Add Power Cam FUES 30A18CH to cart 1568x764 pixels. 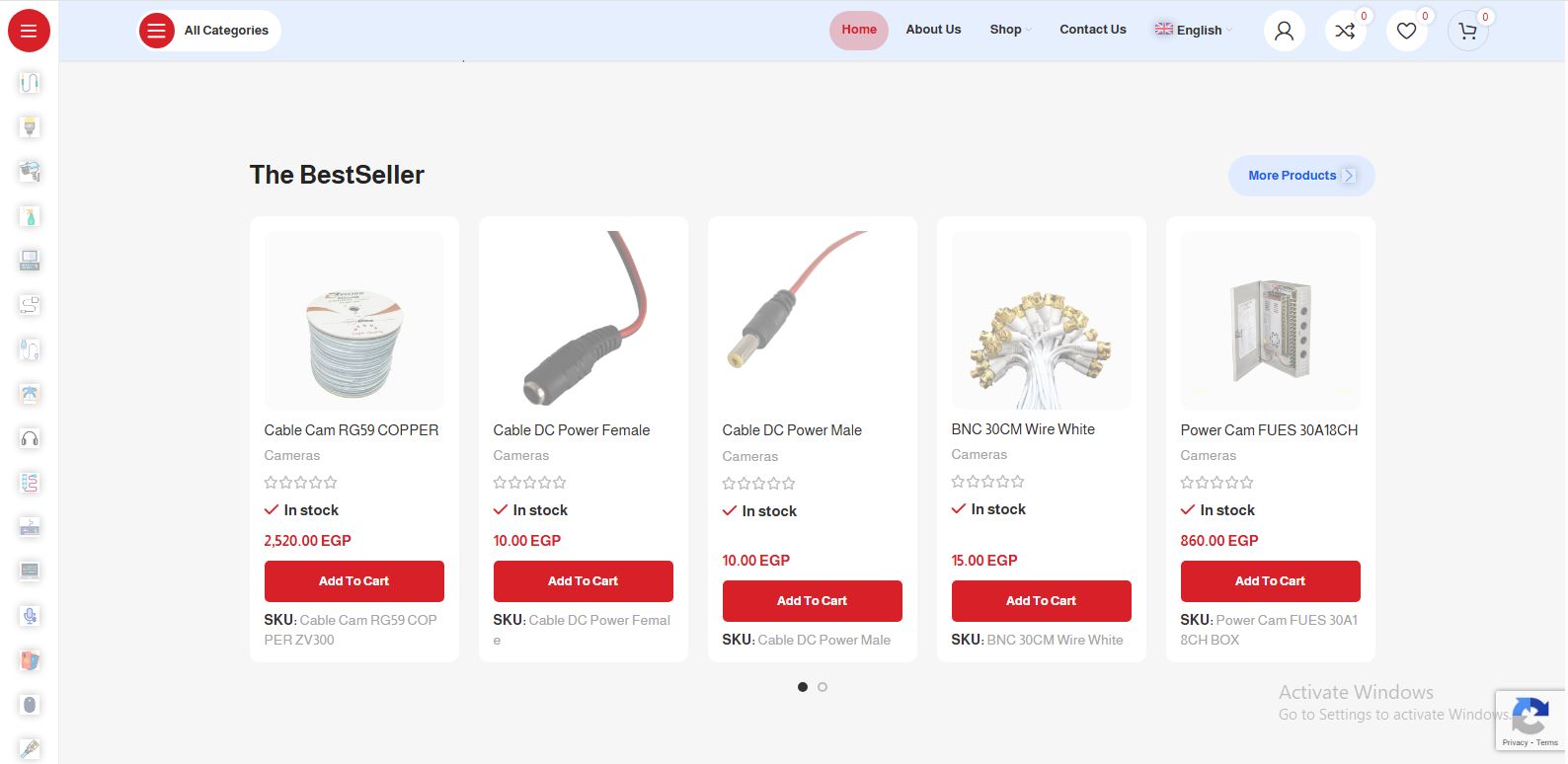coord(1270,581)
